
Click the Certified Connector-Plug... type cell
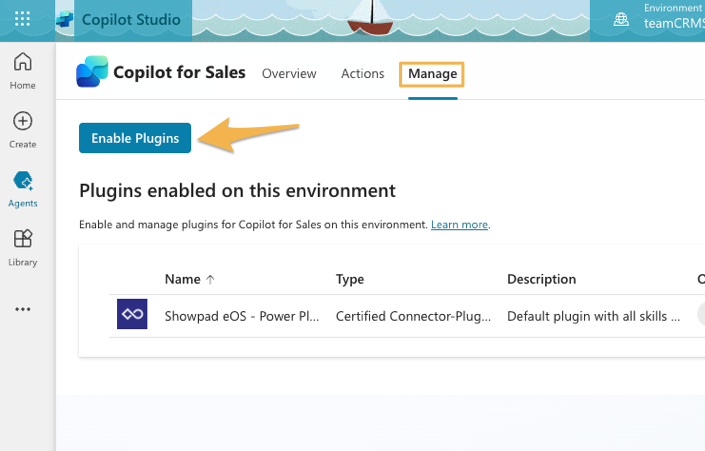point(413,316)
